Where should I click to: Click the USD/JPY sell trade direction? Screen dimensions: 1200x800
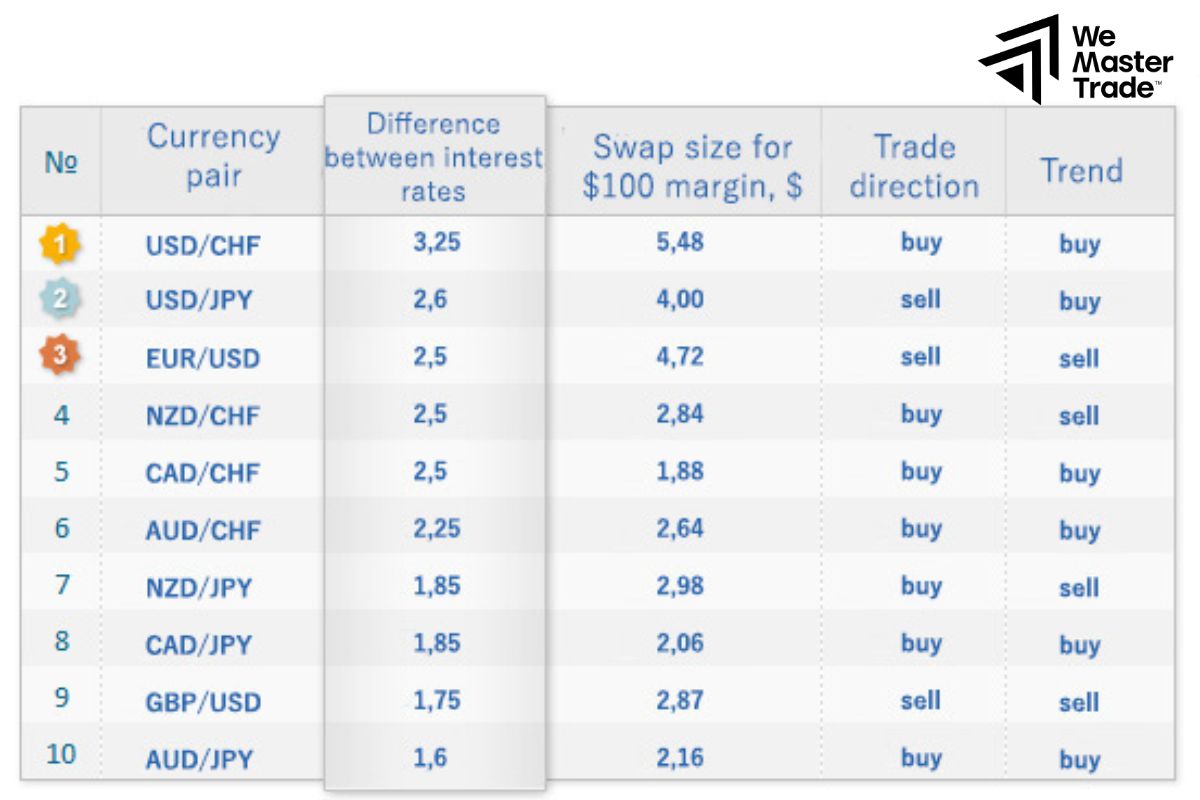coord(920,299)
